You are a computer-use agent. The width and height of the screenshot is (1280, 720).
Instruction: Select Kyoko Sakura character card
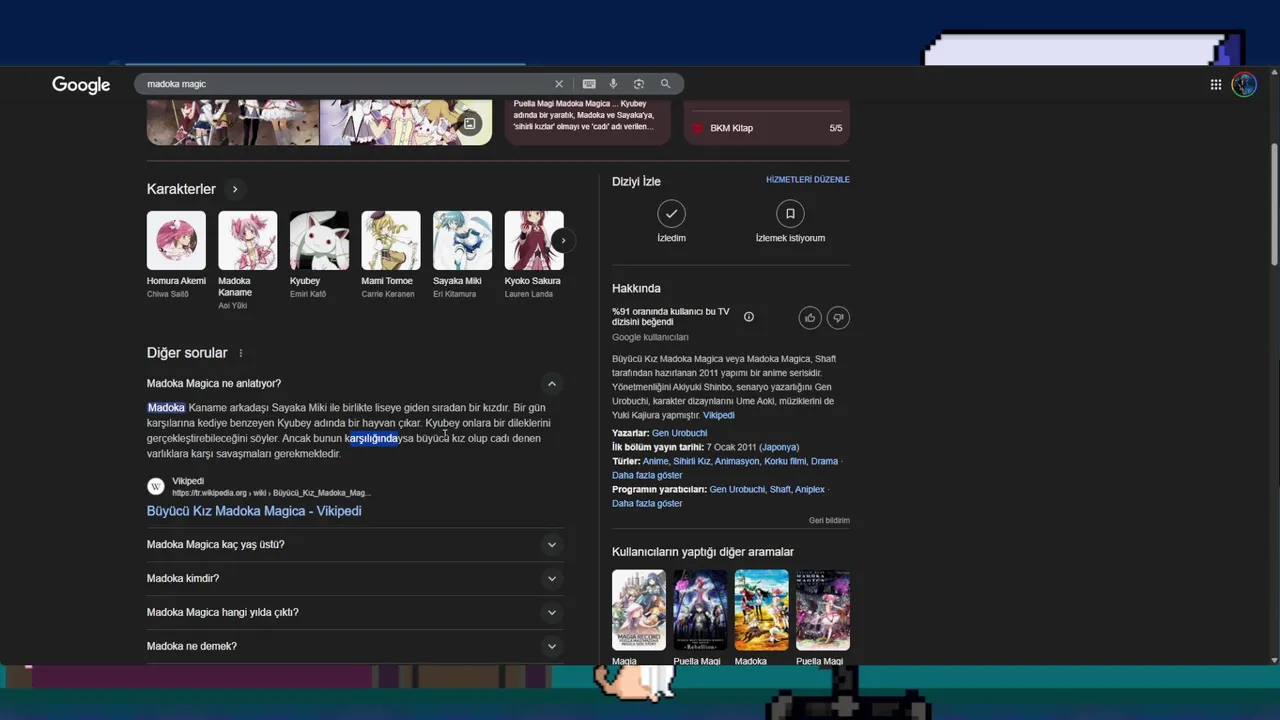point(533,255)
